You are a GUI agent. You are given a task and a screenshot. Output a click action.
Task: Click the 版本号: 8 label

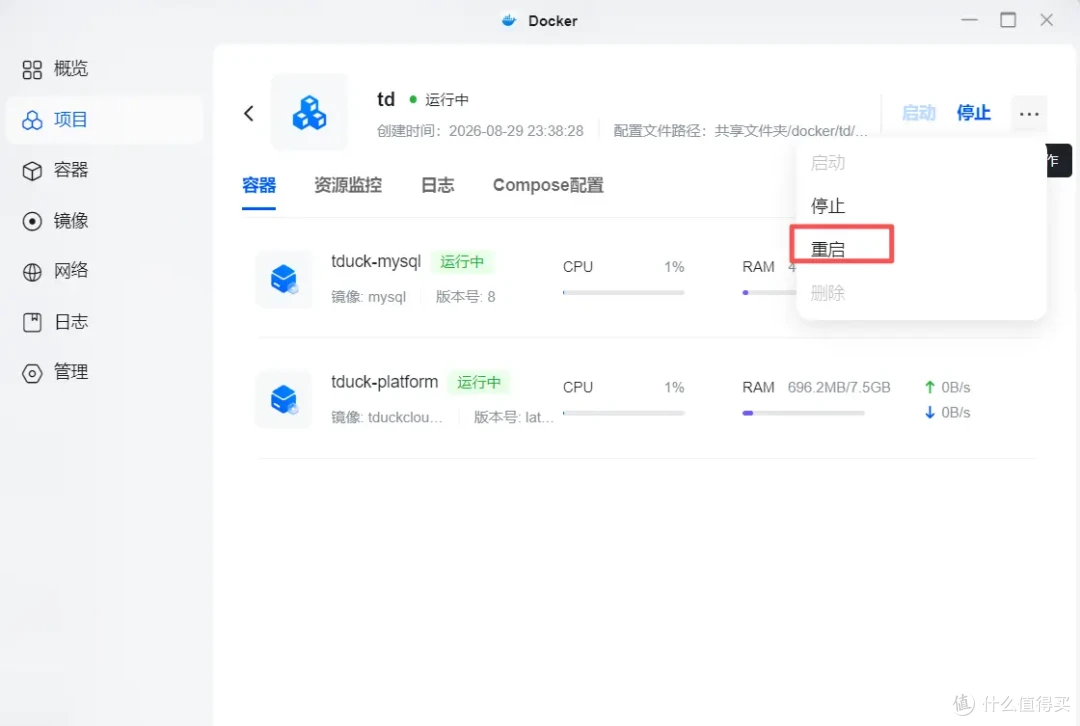click(466, 297)
